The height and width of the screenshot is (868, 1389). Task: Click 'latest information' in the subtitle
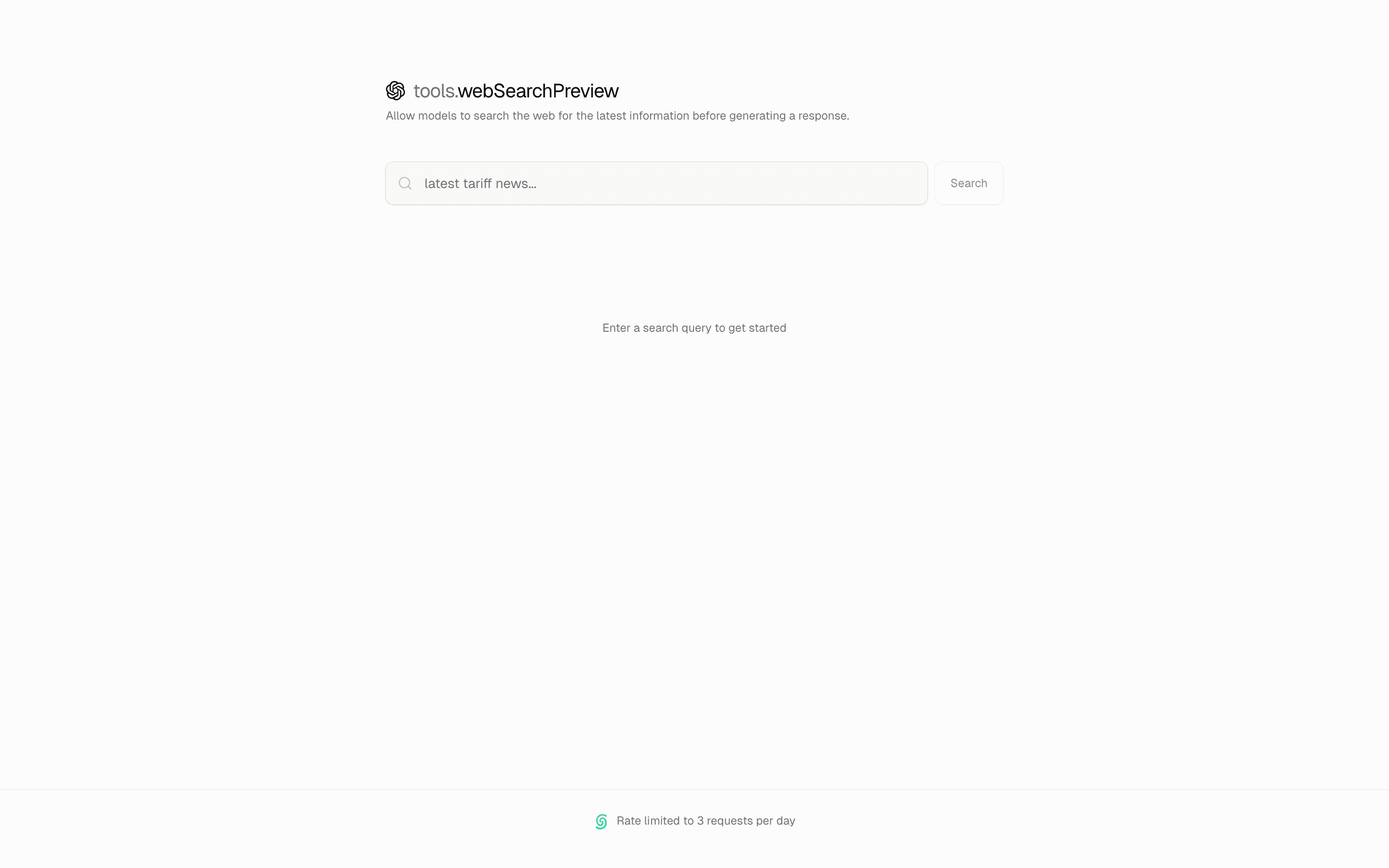[643, 116]
